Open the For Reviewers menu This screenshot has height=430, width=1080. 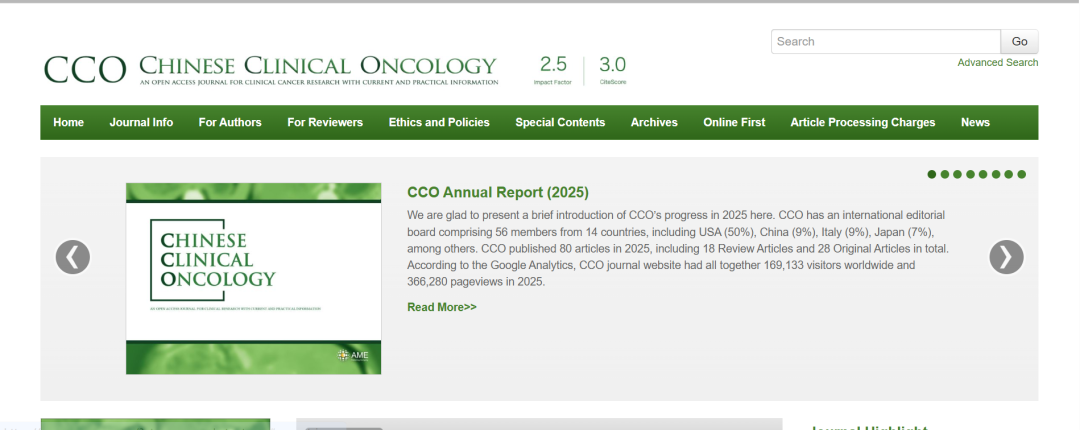[x=325, y=123]
